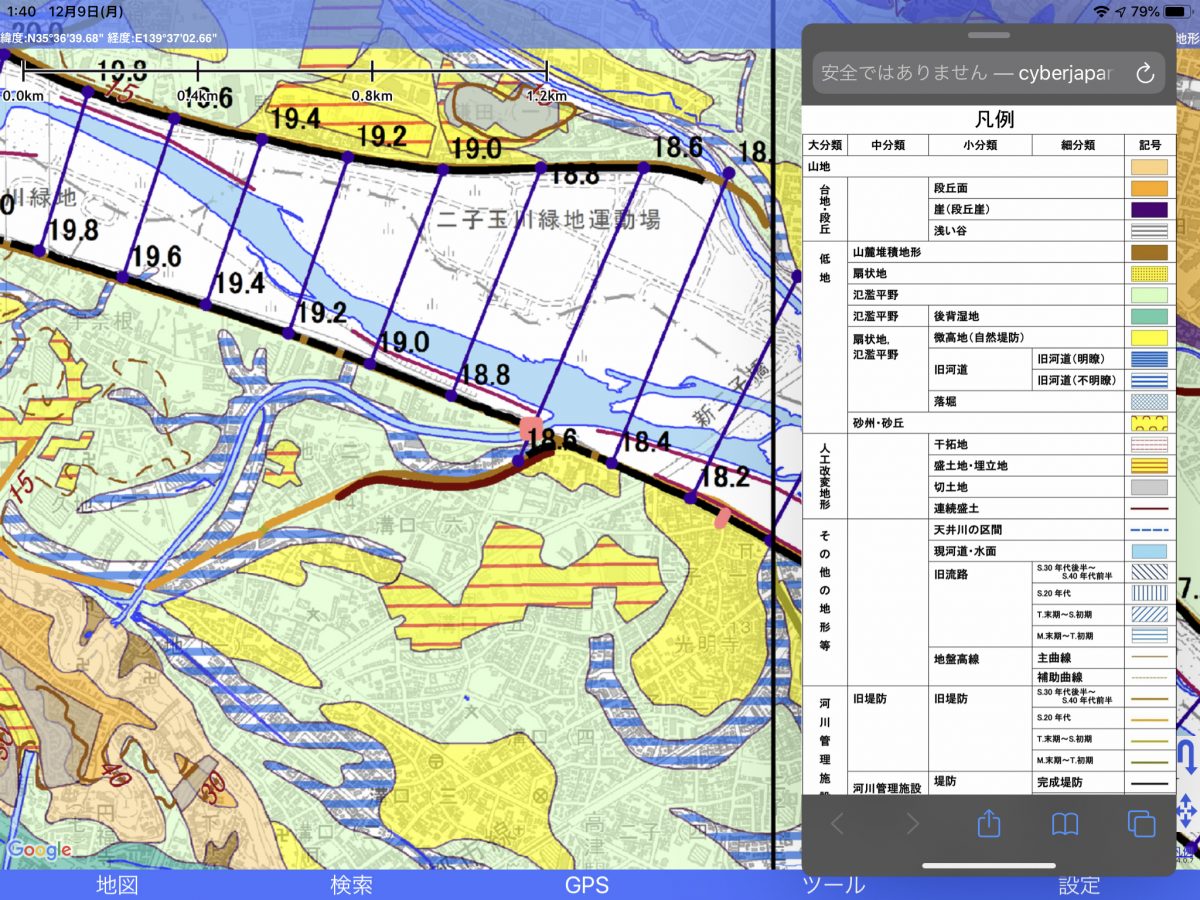Open the tab overview icon
Viewport: 1200px width, 900px height.
pos(1141,823)
